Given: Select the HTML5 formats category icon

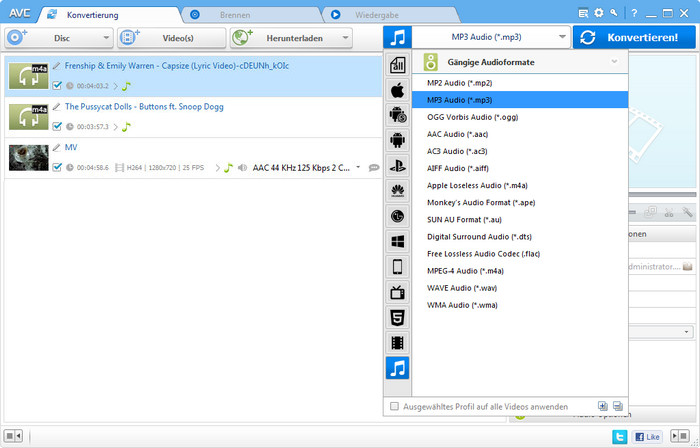Looking at the screenshot, I should 397,318.
